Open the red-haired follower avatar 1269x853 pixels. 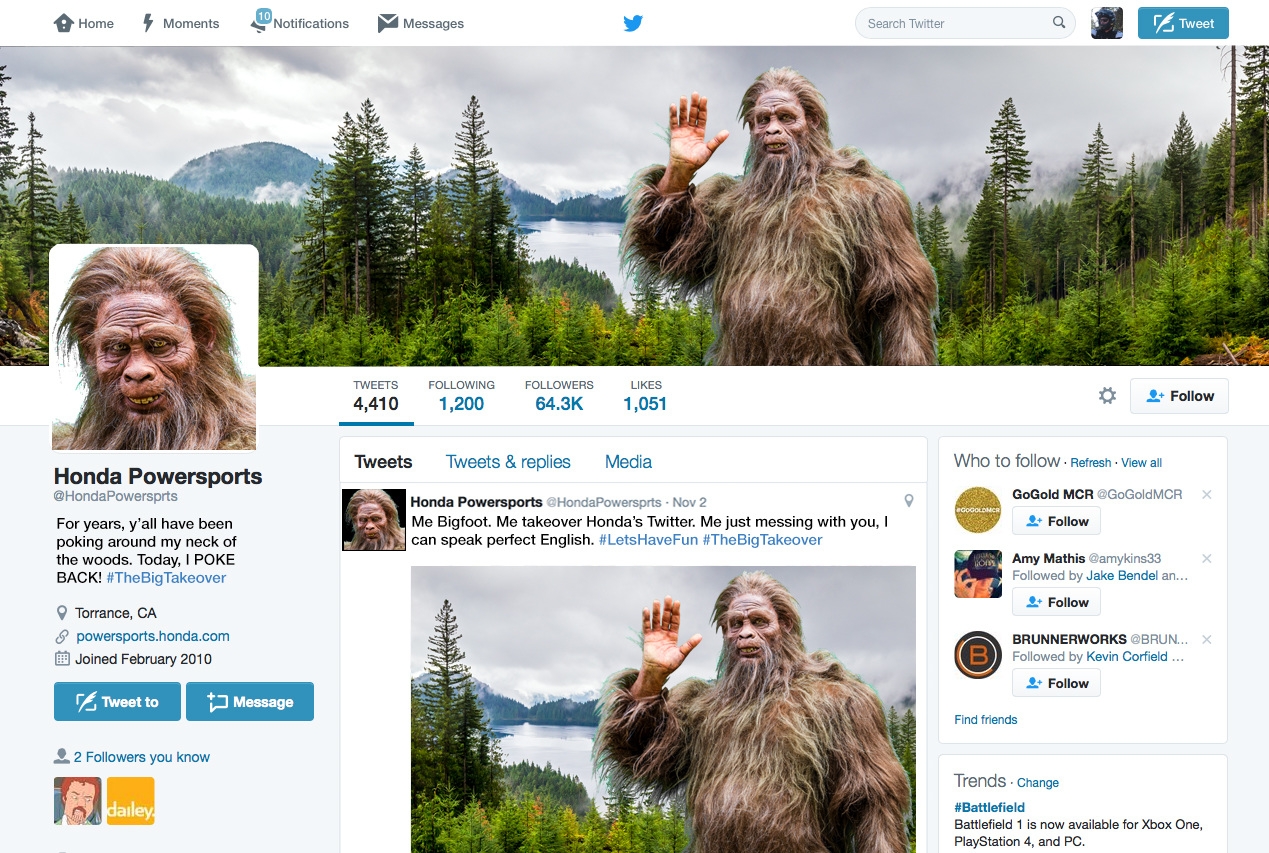pos(78,801)
